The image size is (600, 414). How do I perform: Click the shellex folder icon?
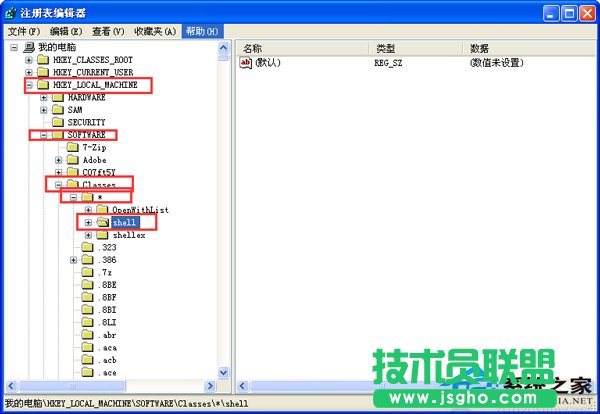click(x=103, y=235)
